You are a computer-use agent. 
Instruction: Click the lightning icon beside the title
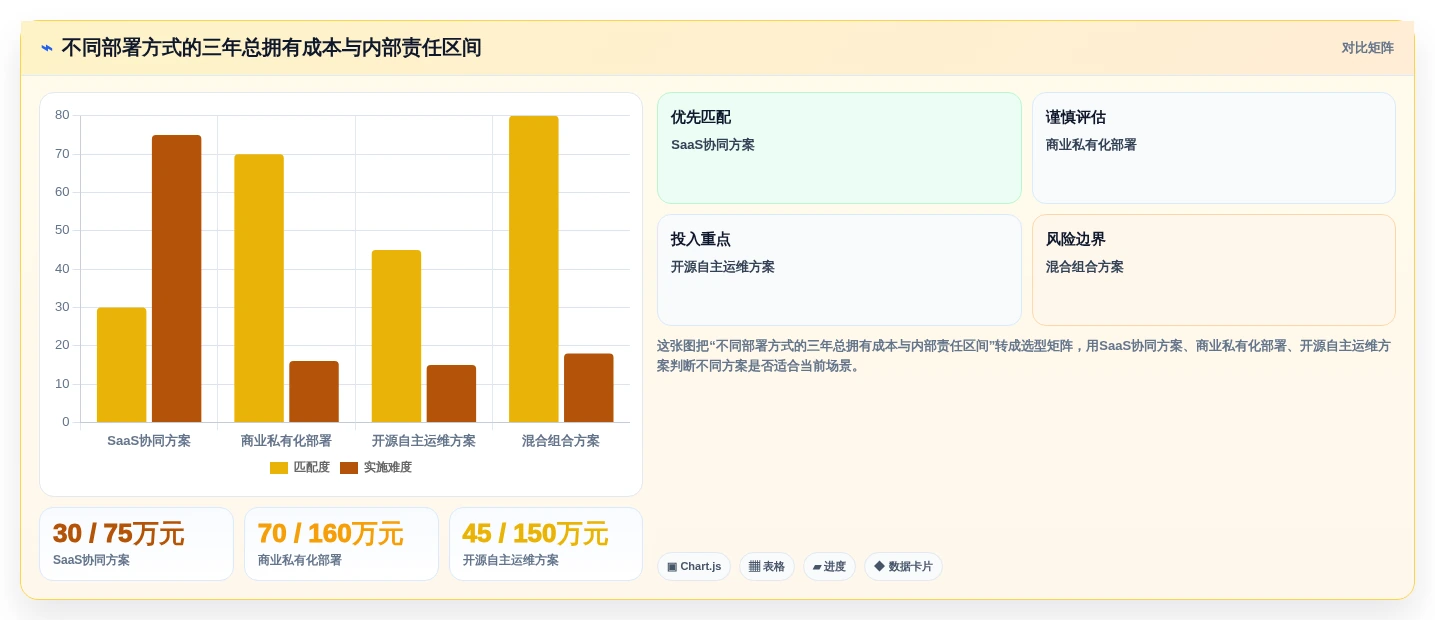(47, 48)
